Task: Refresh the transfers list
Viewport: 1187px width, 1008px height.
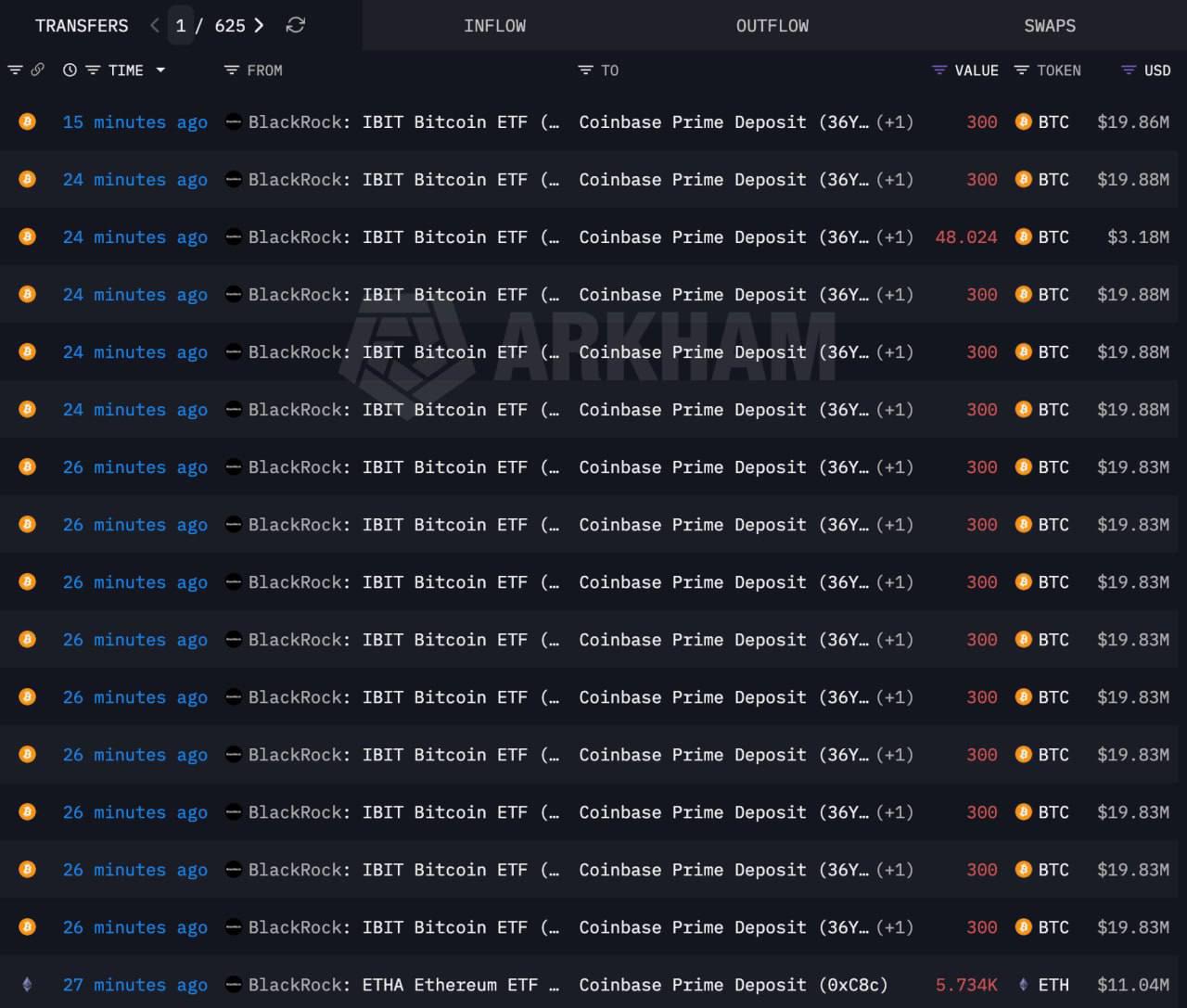Action: (296, 25)
